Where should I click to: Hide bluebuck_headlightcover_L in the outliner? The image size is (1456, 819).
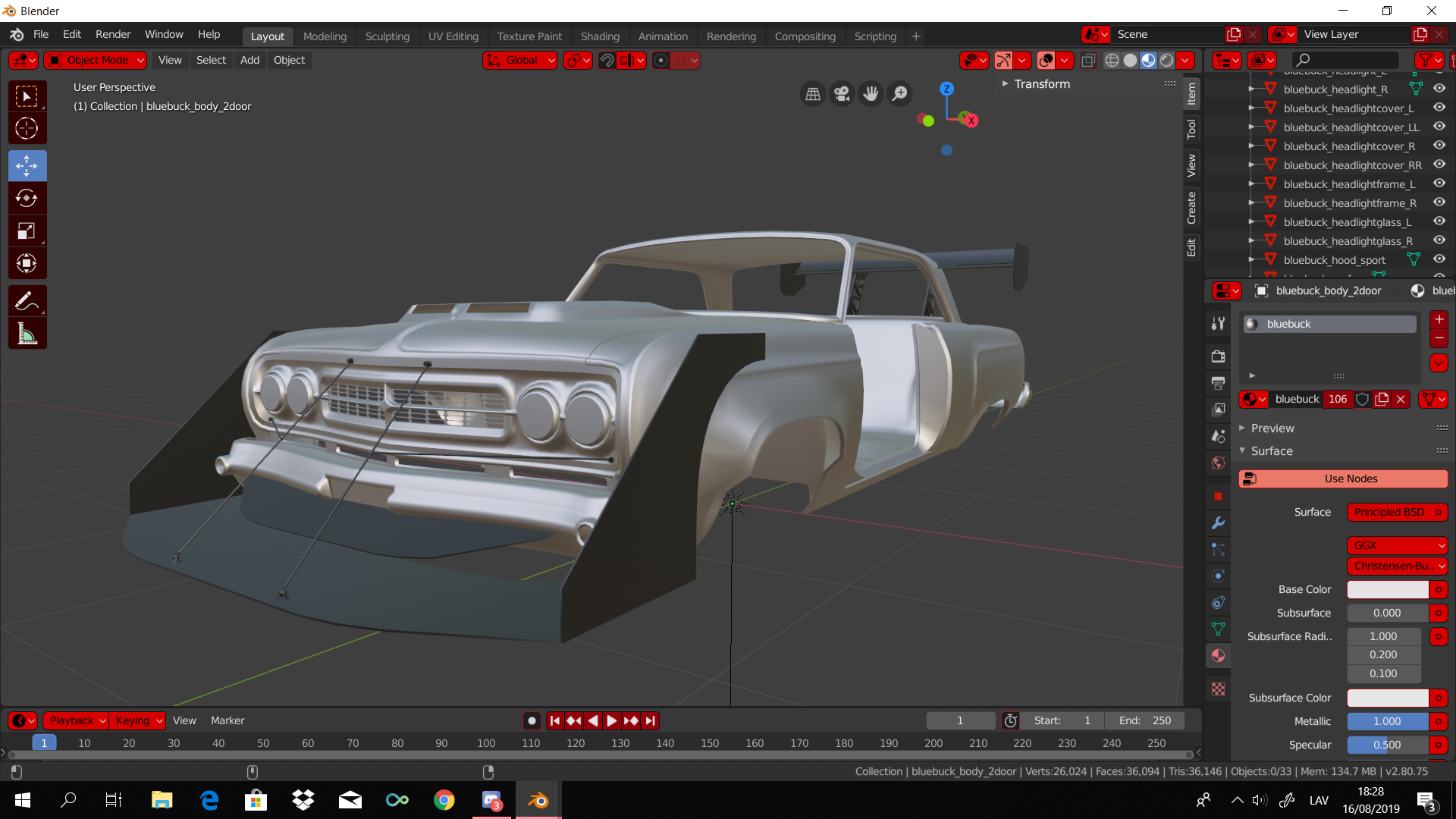1439,108
